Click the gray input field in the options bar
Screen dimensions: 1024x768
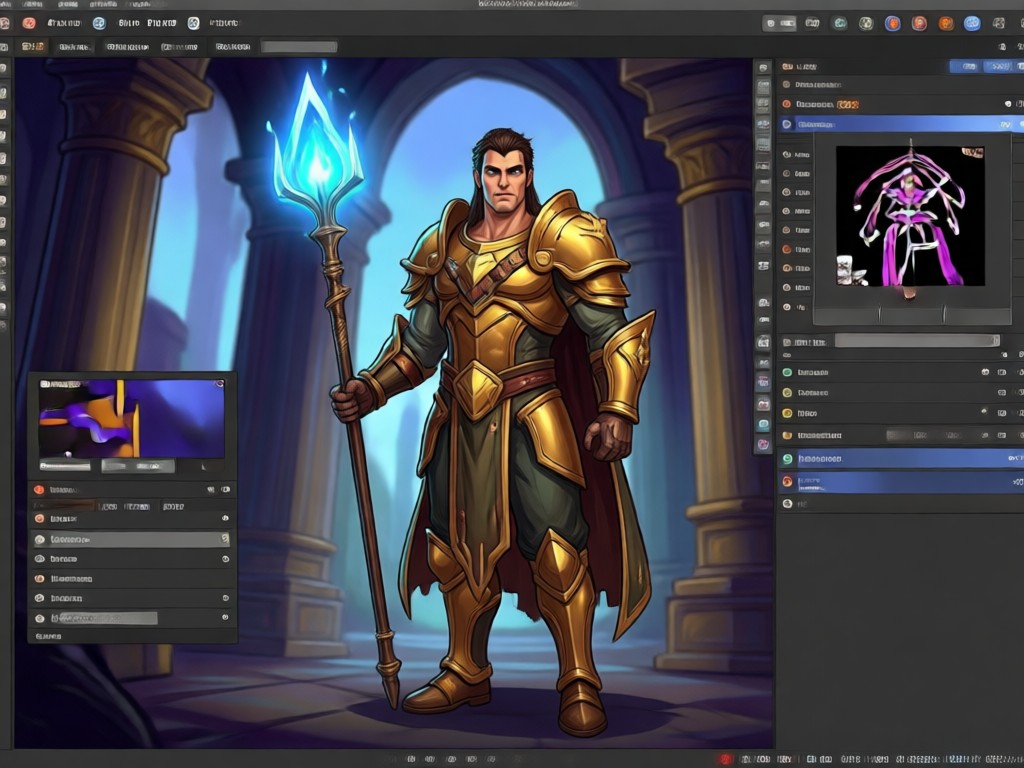[299, 46]
